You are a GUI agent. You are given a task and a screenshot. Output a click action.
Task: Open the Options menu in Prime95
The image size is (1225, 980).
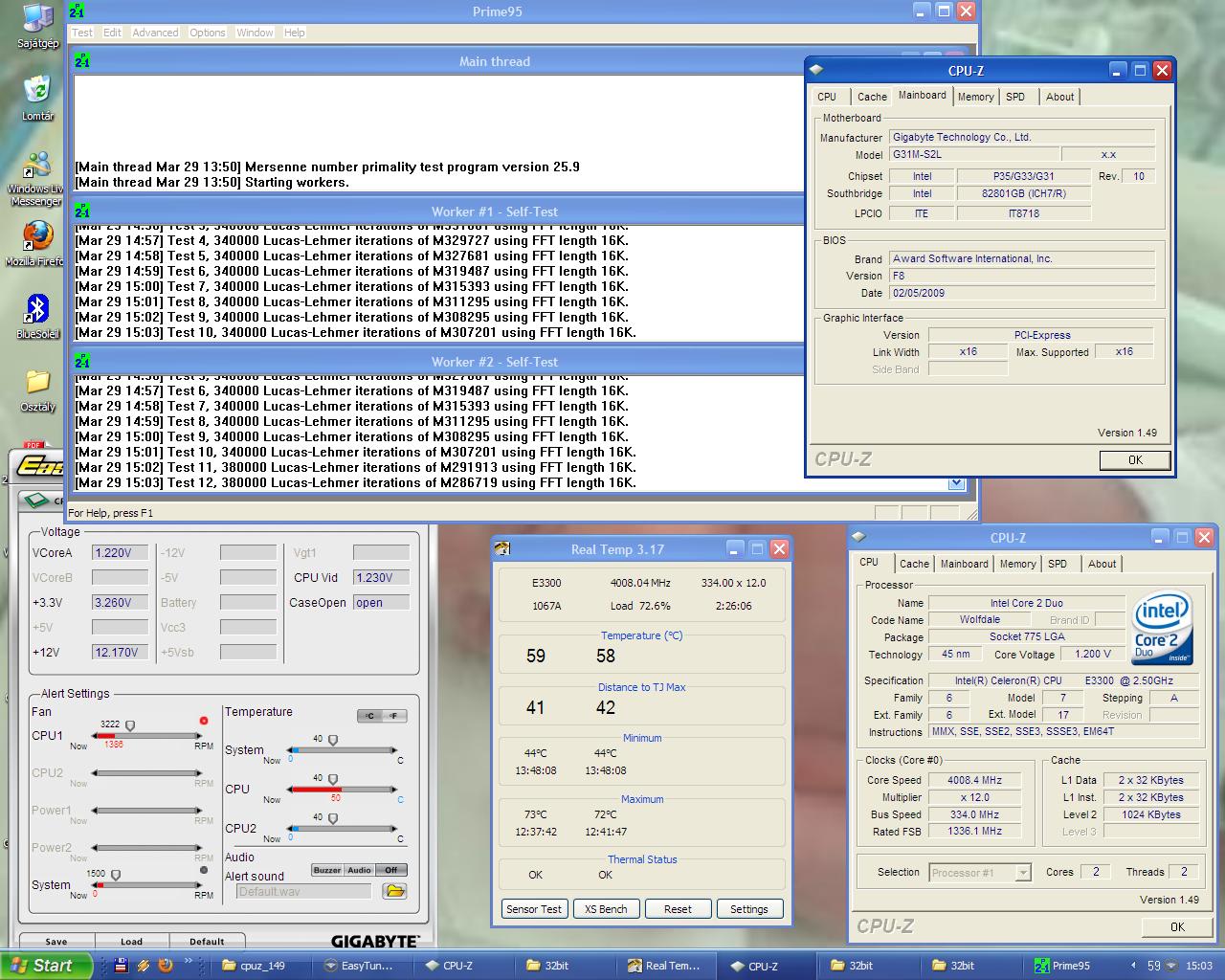tap(207, 33)
